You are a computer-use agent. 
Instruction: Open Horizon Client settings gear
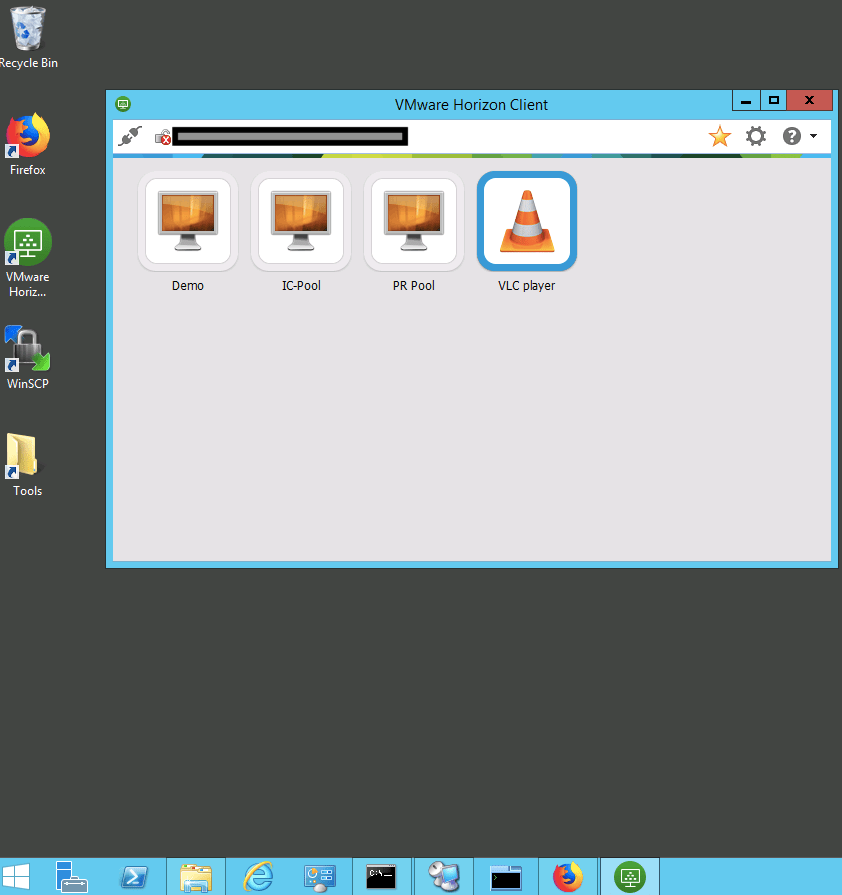(x=756, y=136)
